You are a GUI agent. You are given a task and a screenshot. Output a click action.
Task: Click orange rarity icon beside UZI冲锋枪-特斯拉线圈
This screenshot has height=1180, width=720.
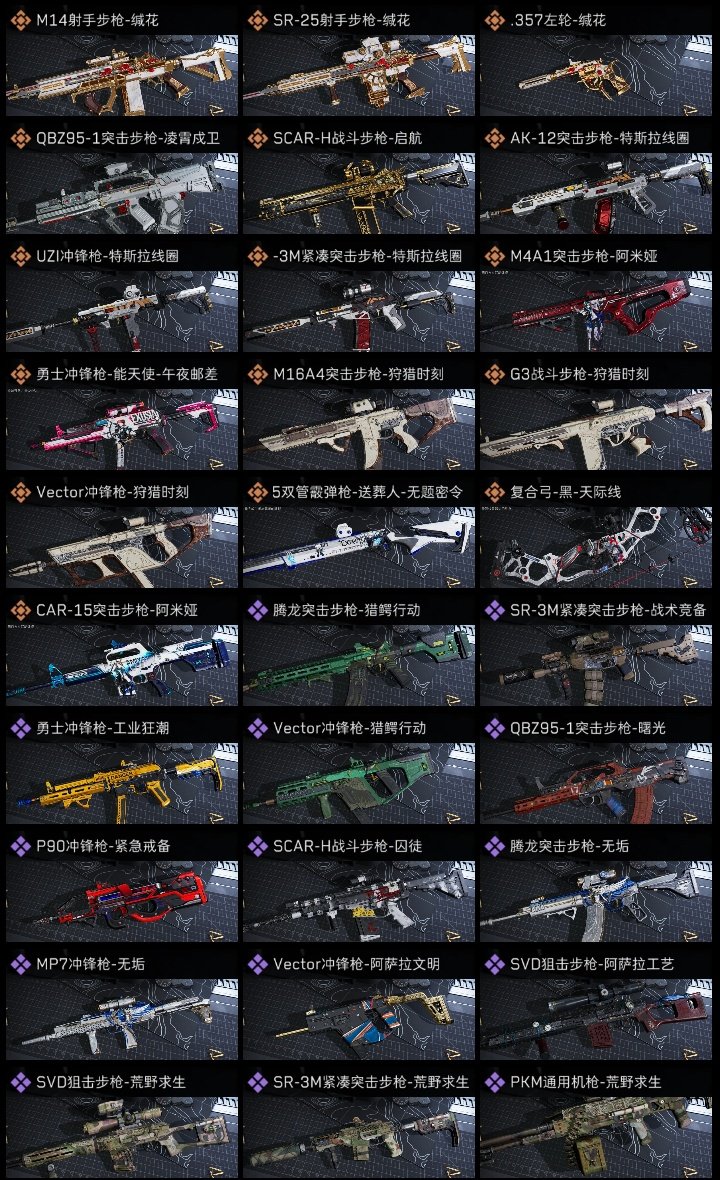coord(20,257)
